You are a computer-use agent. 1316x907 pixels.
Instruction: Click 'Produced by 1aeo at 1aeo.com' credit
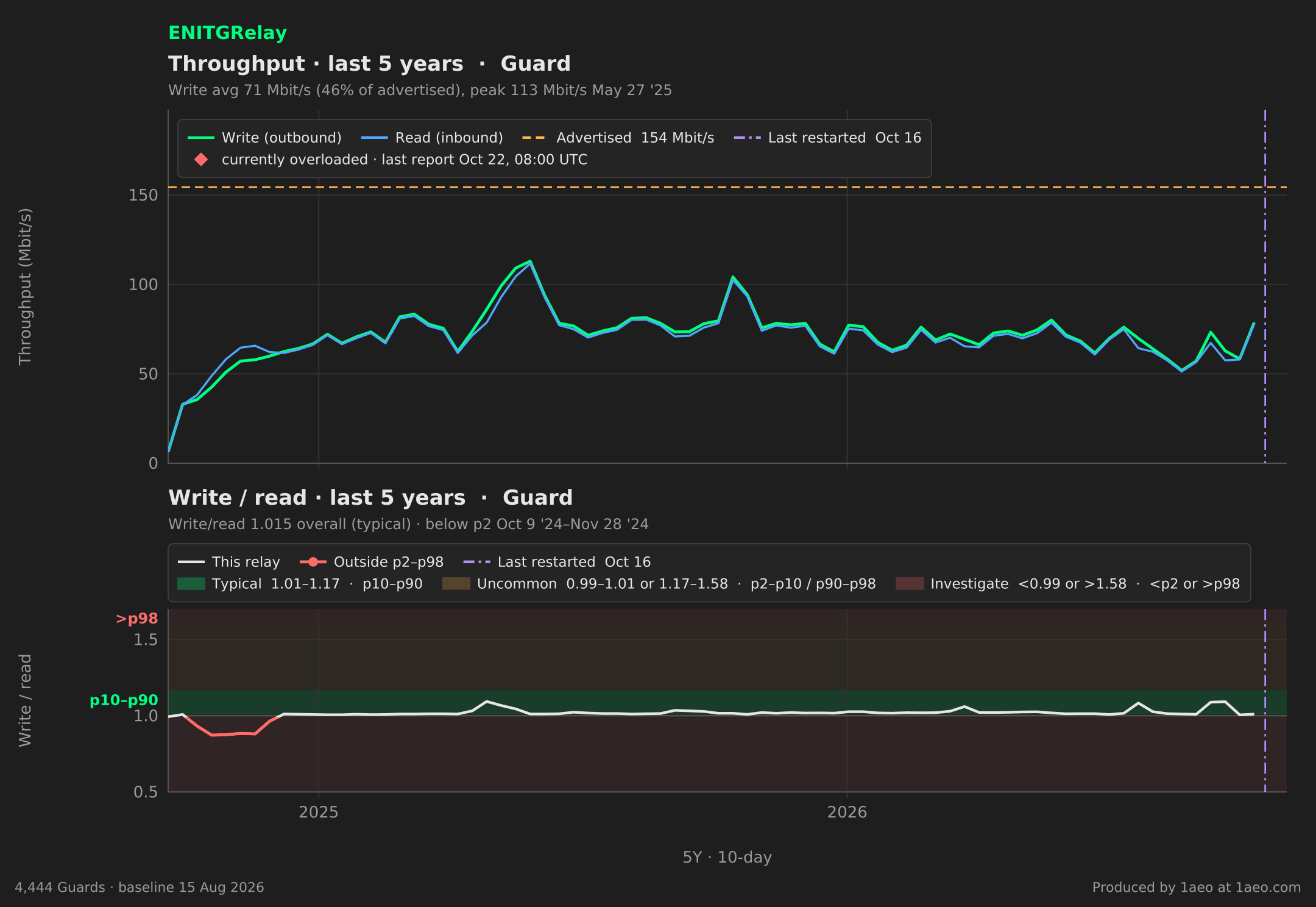pos(1197,887)
